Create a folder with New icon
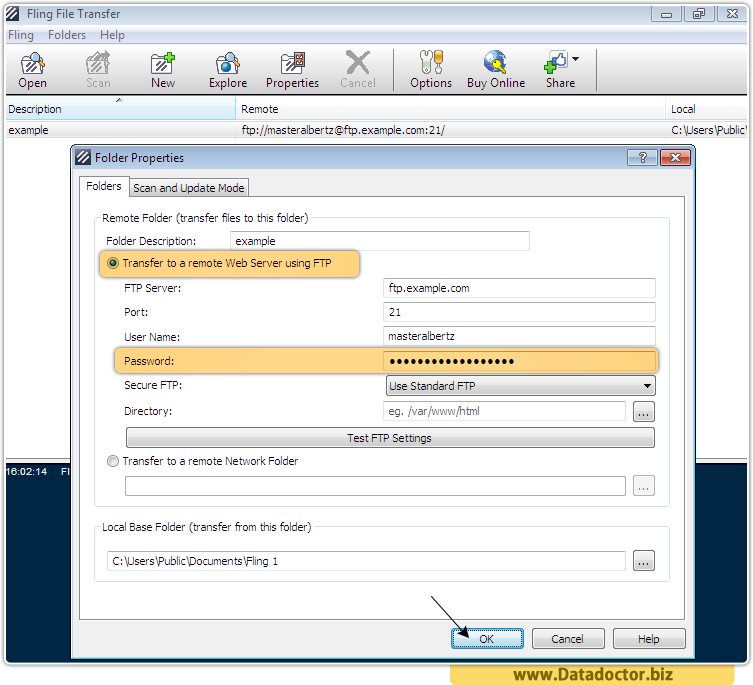 click(163, 70)
